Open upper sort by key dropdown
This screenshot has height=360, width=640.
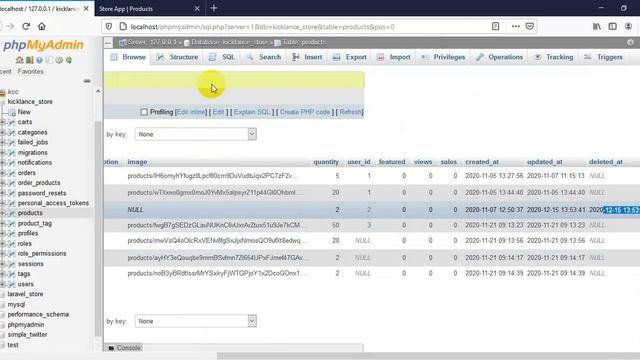click(196, 134)
